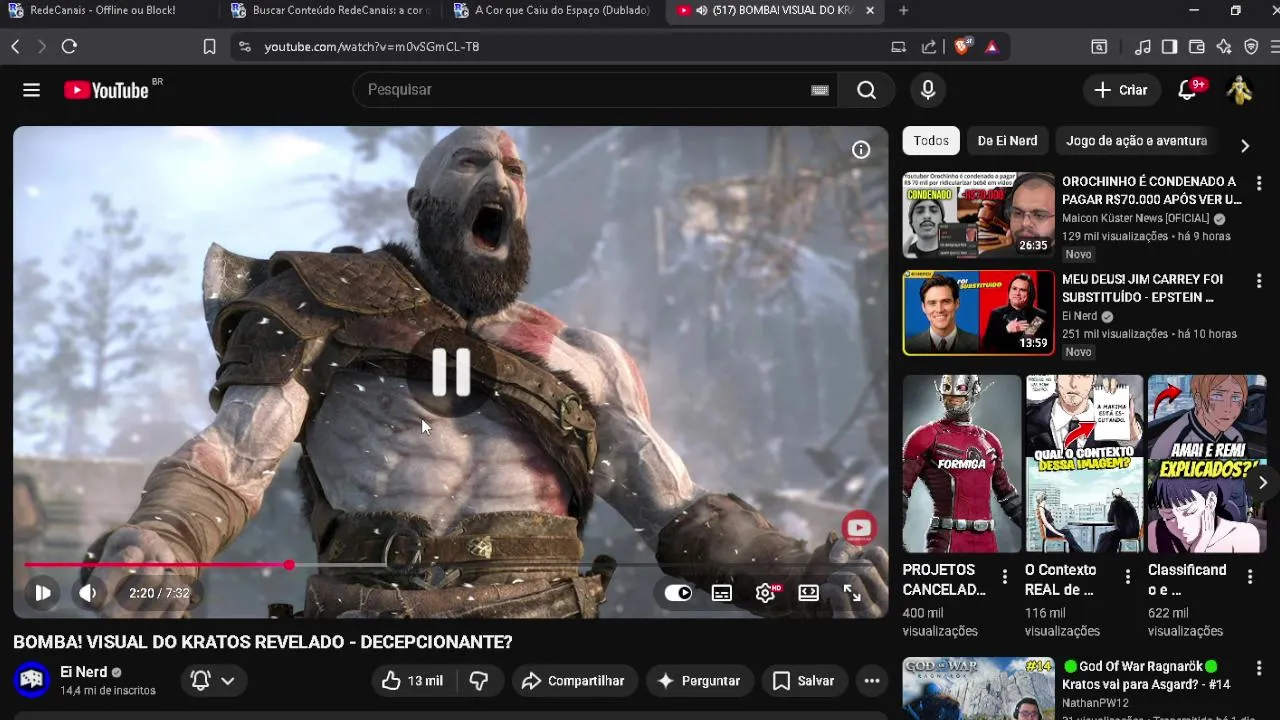Open PROJETOS CANCELADOS short thumbnail
1280x720 pixels.
pyautogui.click(x=962, y=464)
